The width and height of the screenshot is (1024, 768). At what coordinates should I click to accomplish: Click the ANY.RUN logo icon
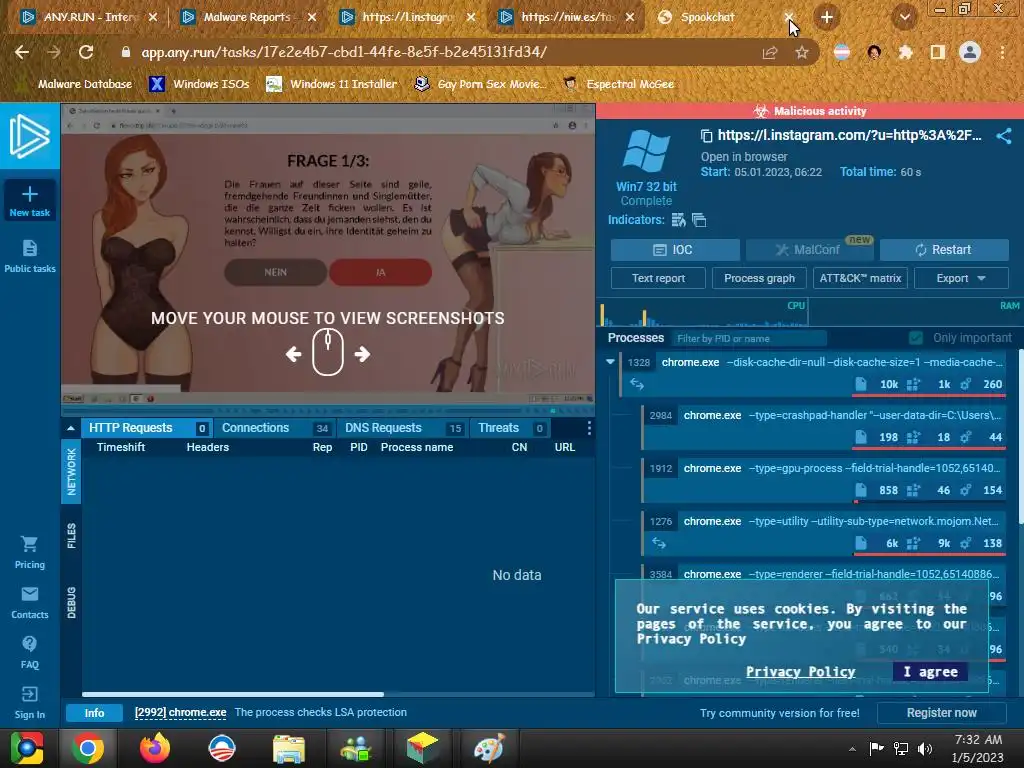(x=29, y=136)
